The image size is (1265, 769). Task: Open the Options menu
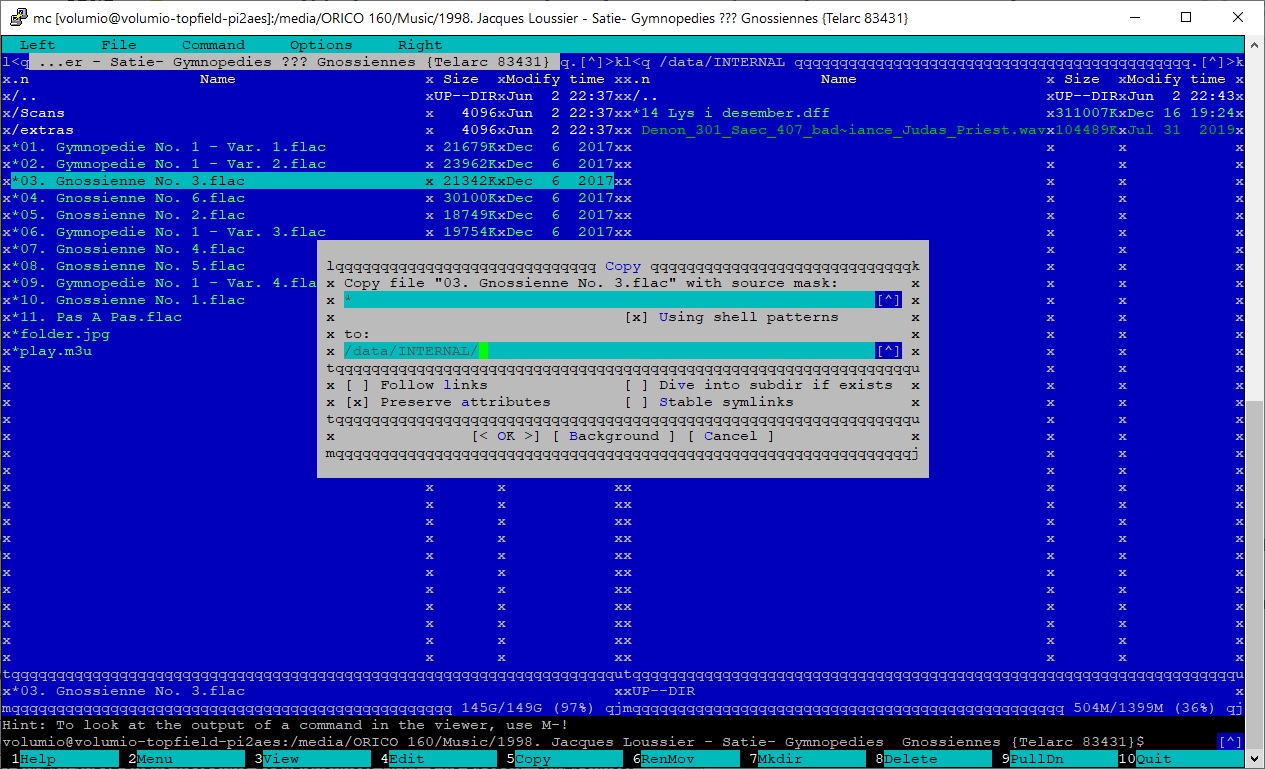(321, 45)
